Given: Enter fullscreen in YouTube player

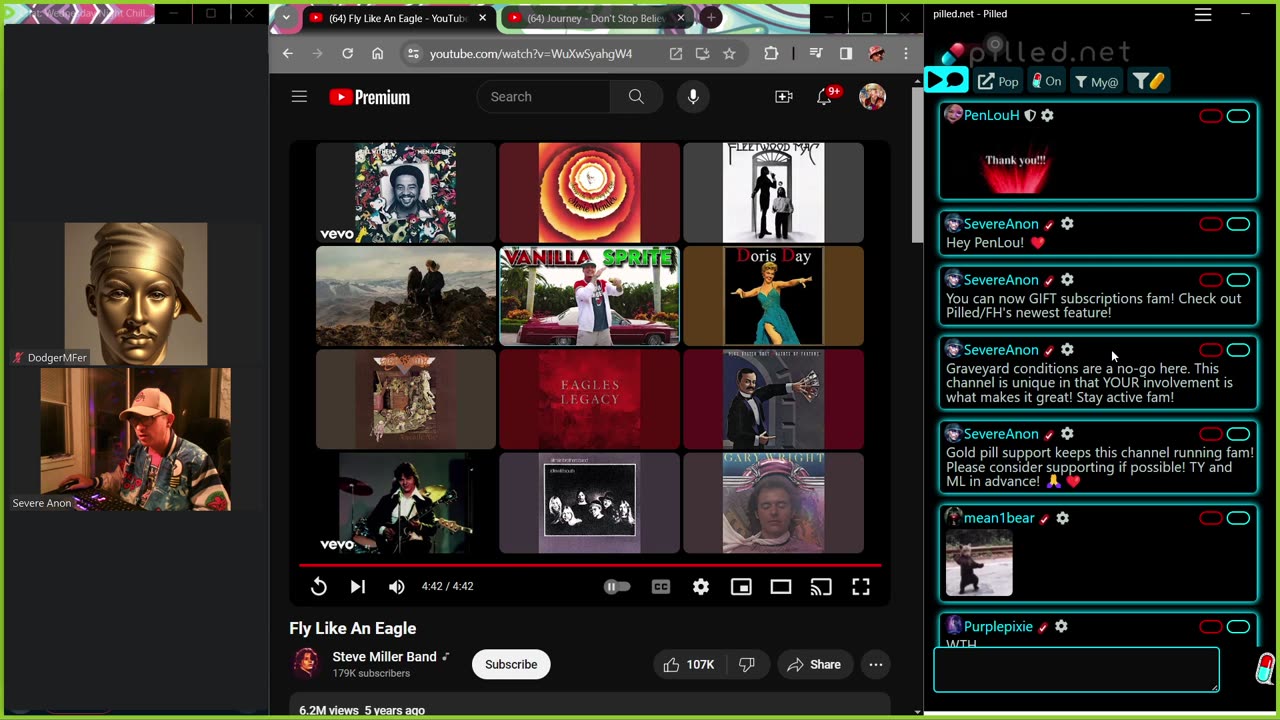Looking at the screenshot, I should [861, 587].
